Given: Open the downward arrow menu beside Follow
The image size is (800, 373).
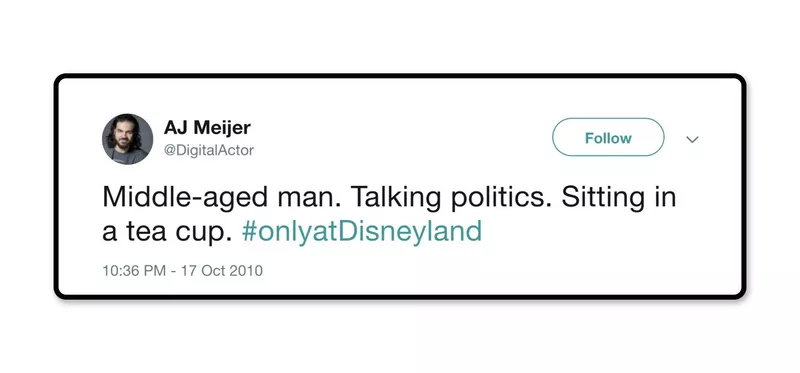Looking at the screenshot, I should click(692, 139).
